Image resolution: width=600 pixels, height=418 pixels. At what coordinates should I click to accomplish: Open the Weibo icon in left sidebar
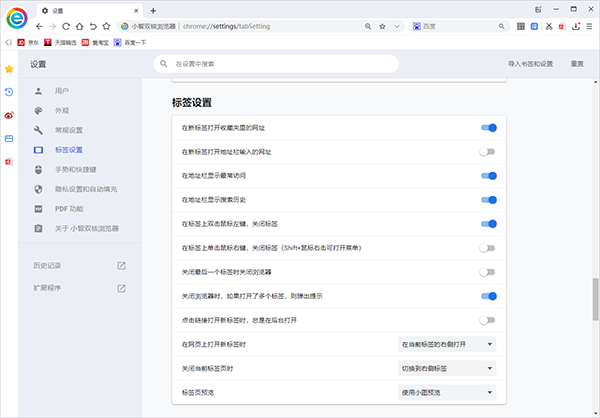click(9, 115)
